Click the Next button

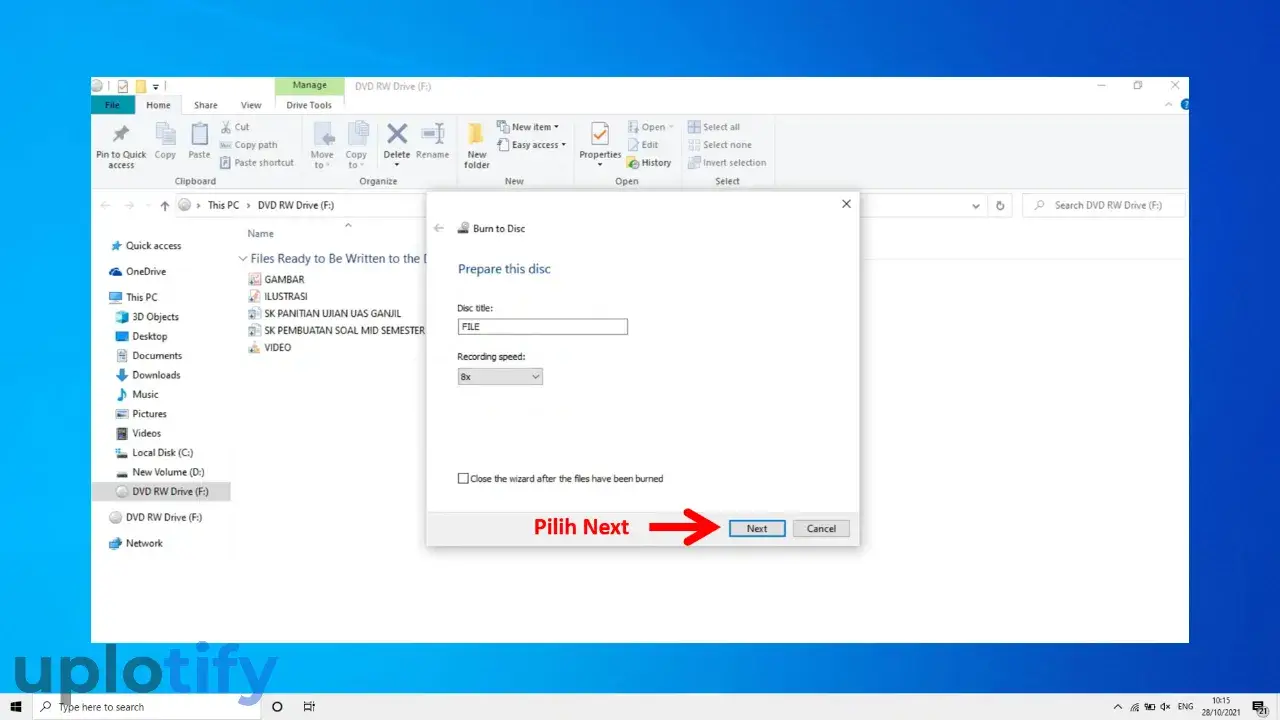756,529
